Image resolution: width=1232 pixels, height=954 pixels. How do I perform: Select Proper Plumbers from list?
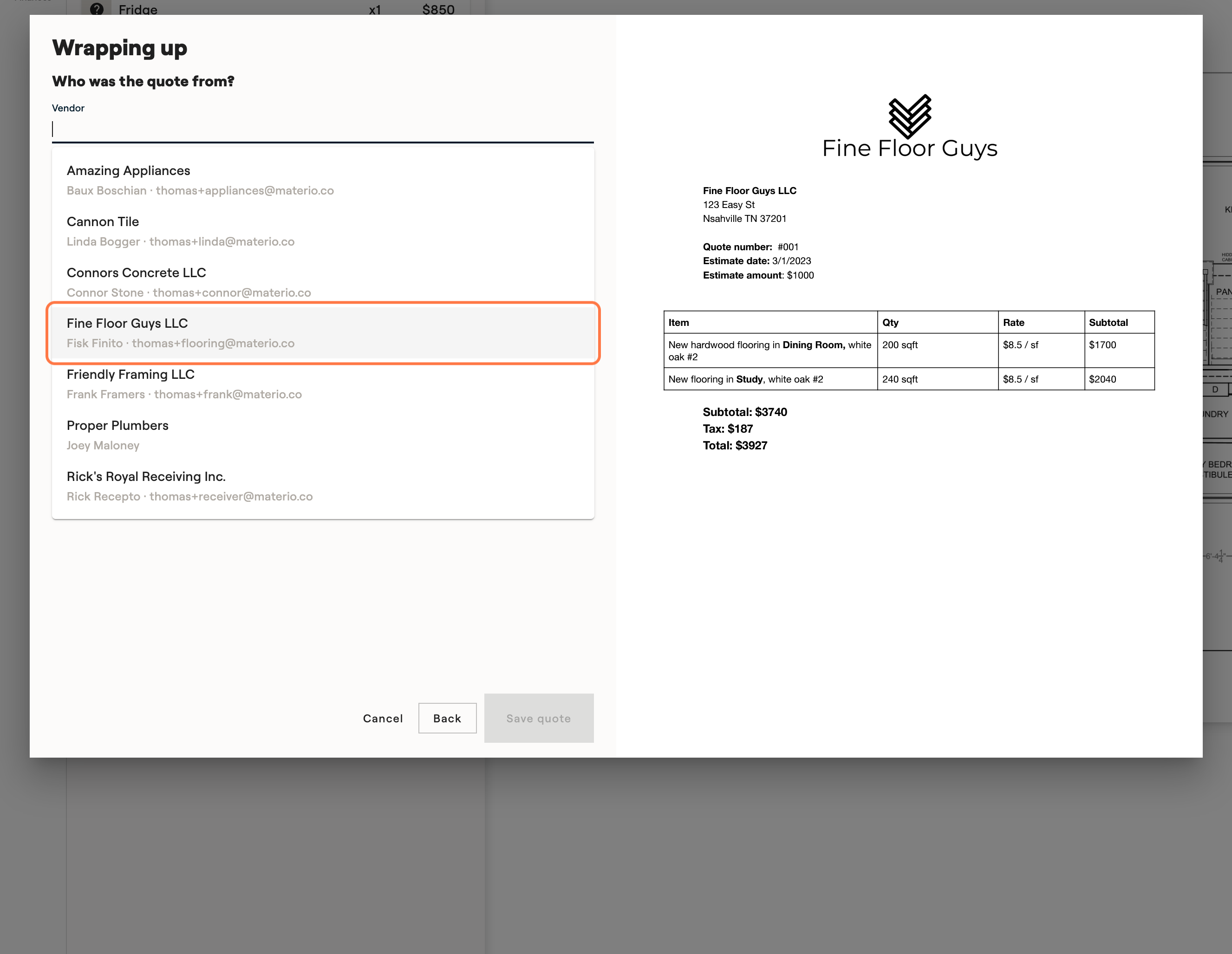pos(323,435)
